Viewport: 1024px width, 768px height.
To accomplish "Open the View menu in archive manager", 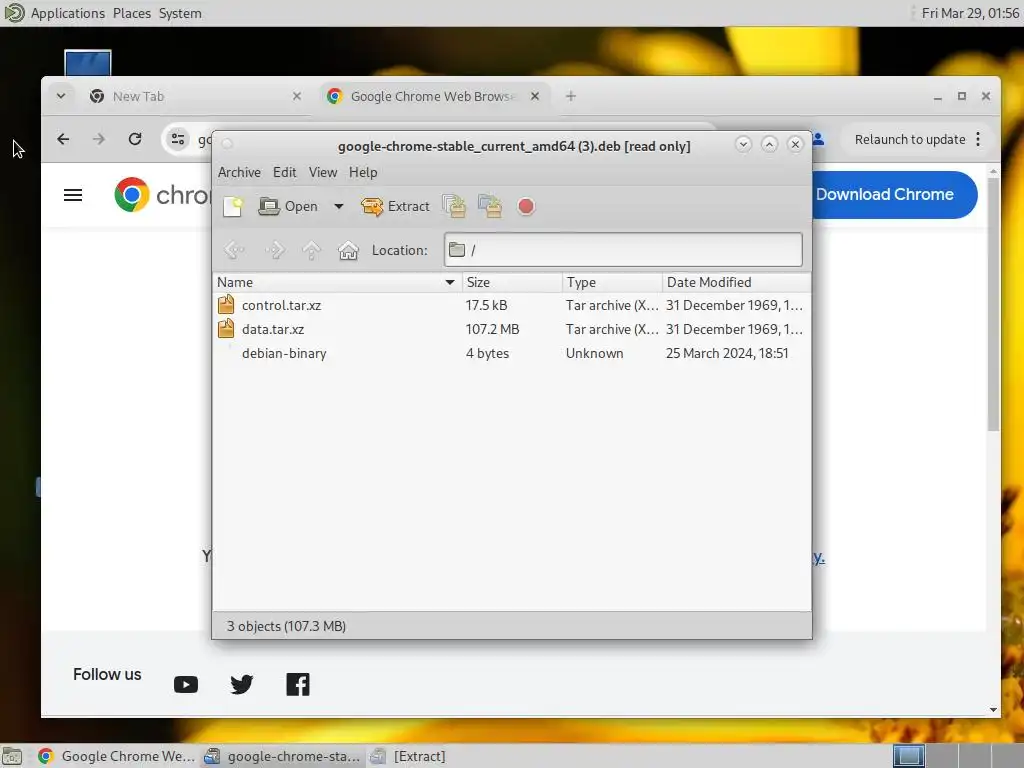I will point(323,172).
